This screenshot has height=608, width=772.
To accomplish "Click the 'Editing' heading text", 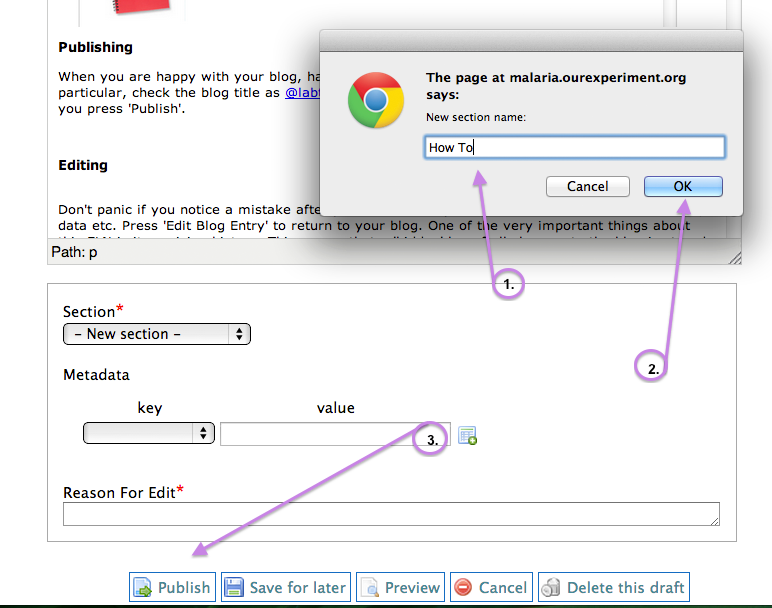I will pos(83,165).
